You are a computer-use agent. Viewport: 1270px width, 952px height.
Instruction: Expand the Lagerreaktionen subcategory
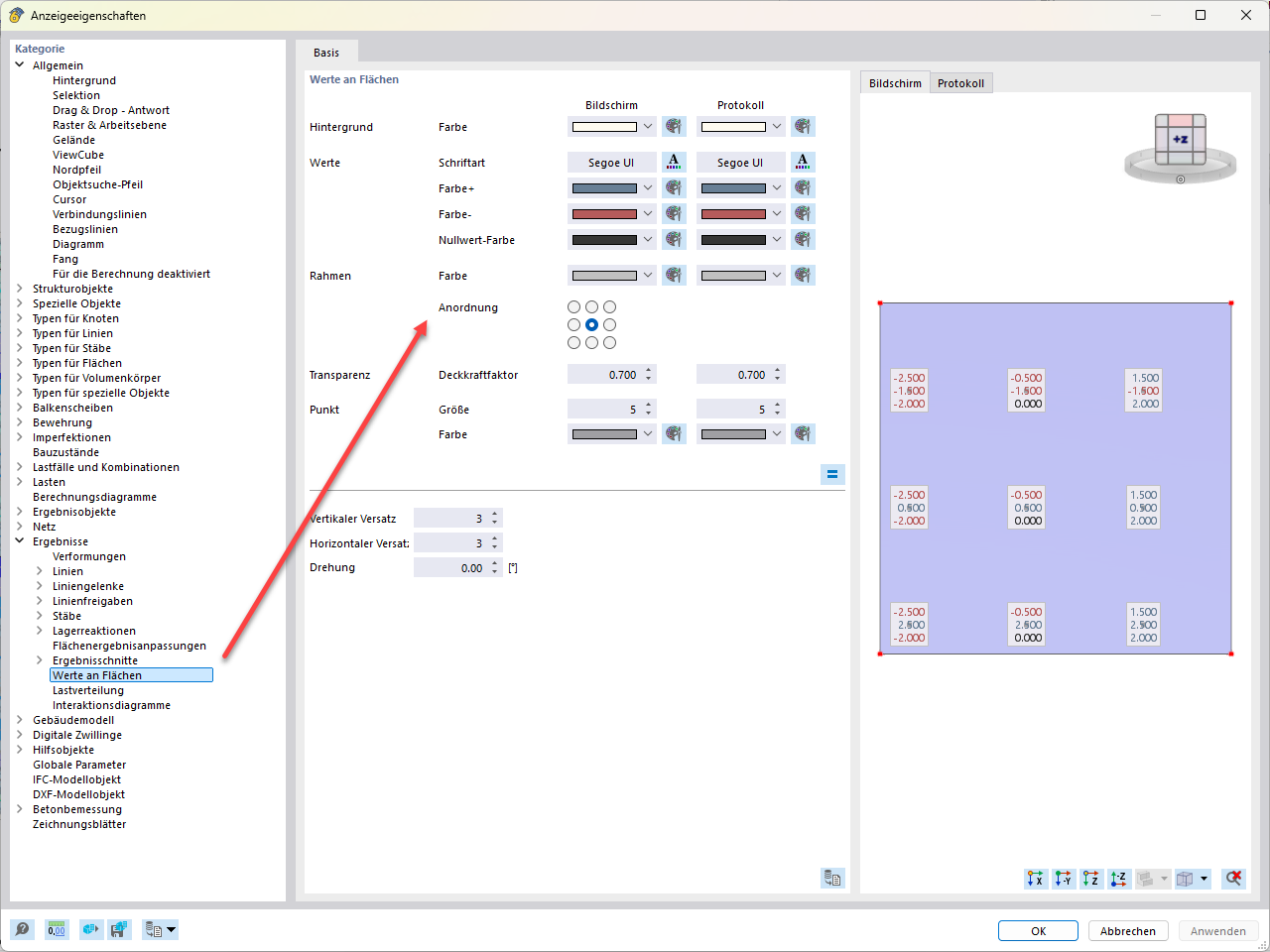click(40, 631)
